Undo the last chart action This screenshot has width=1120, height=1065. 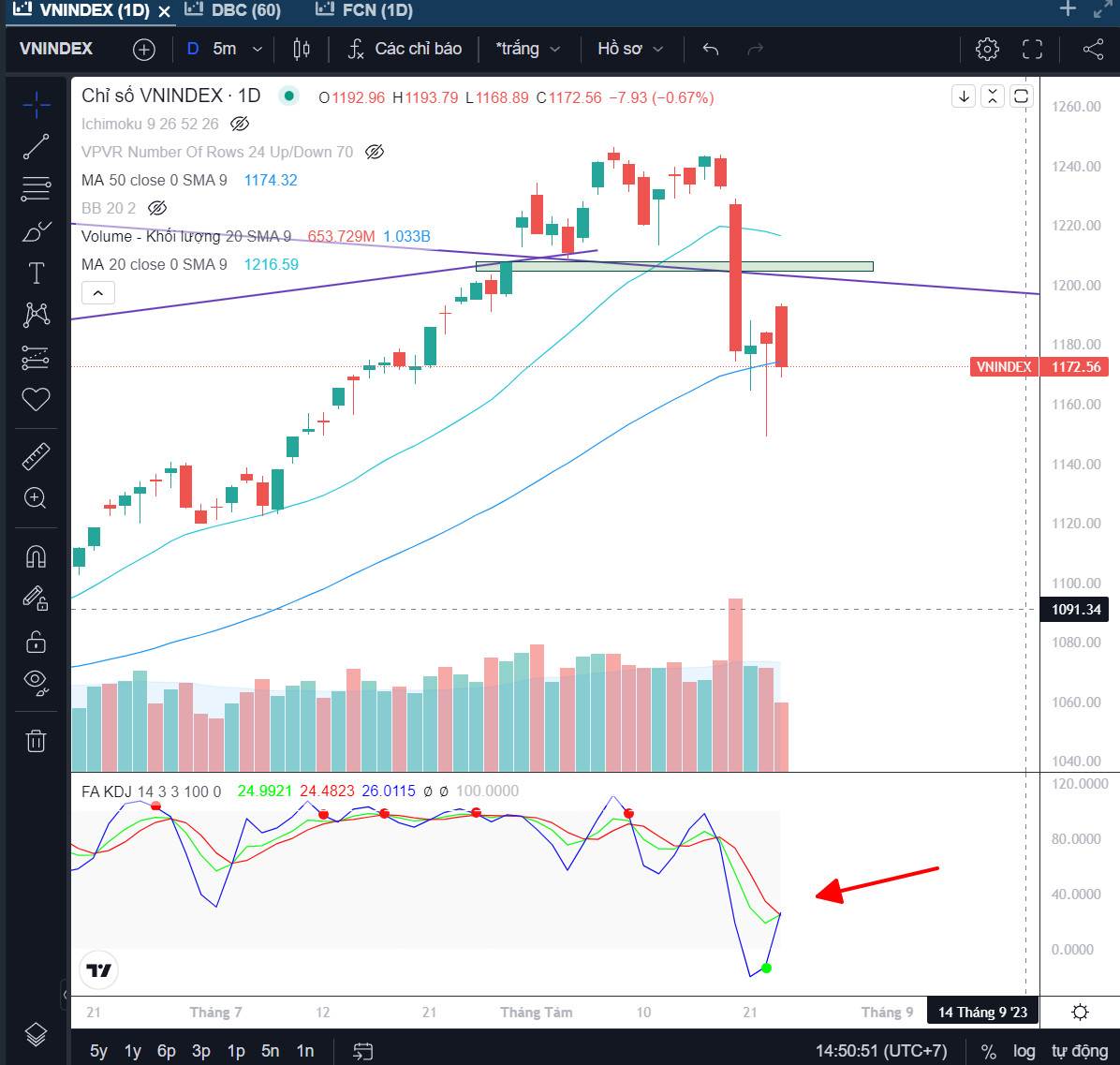pos(710,50)
